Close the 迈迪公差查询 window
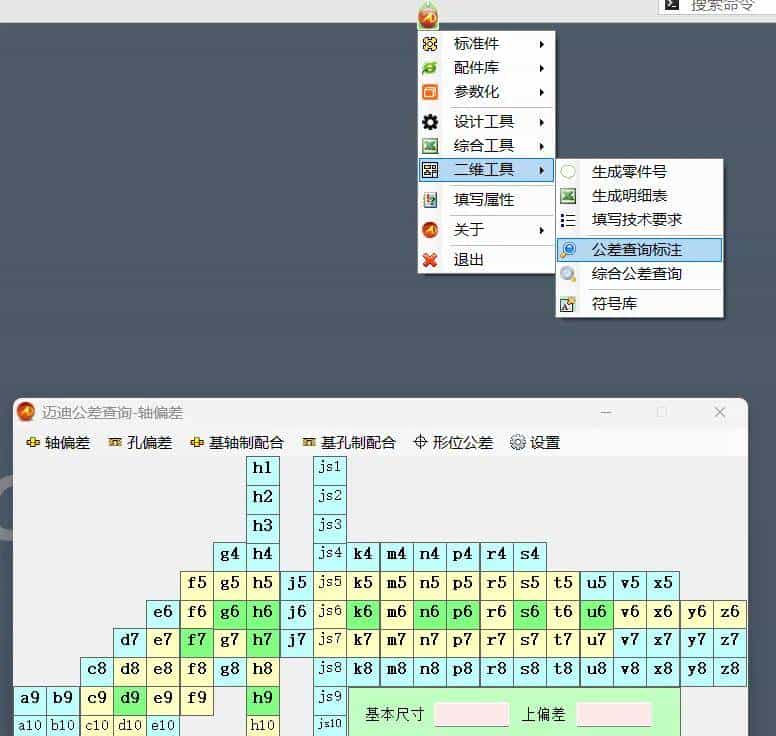The height and width of the screenshot is (736, 776). (x=720, y=412)
